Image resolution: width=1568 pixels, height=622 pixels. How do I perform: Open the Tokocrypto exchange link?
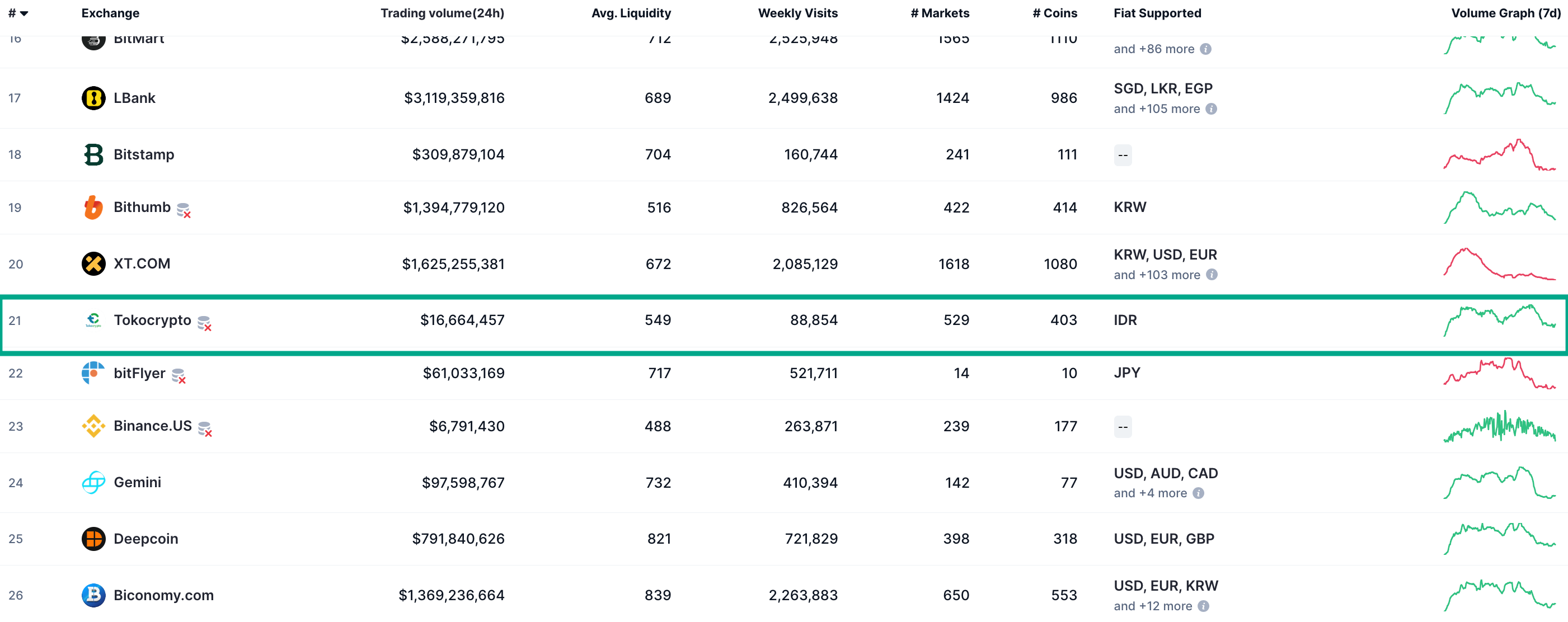(x=152, y=320)
